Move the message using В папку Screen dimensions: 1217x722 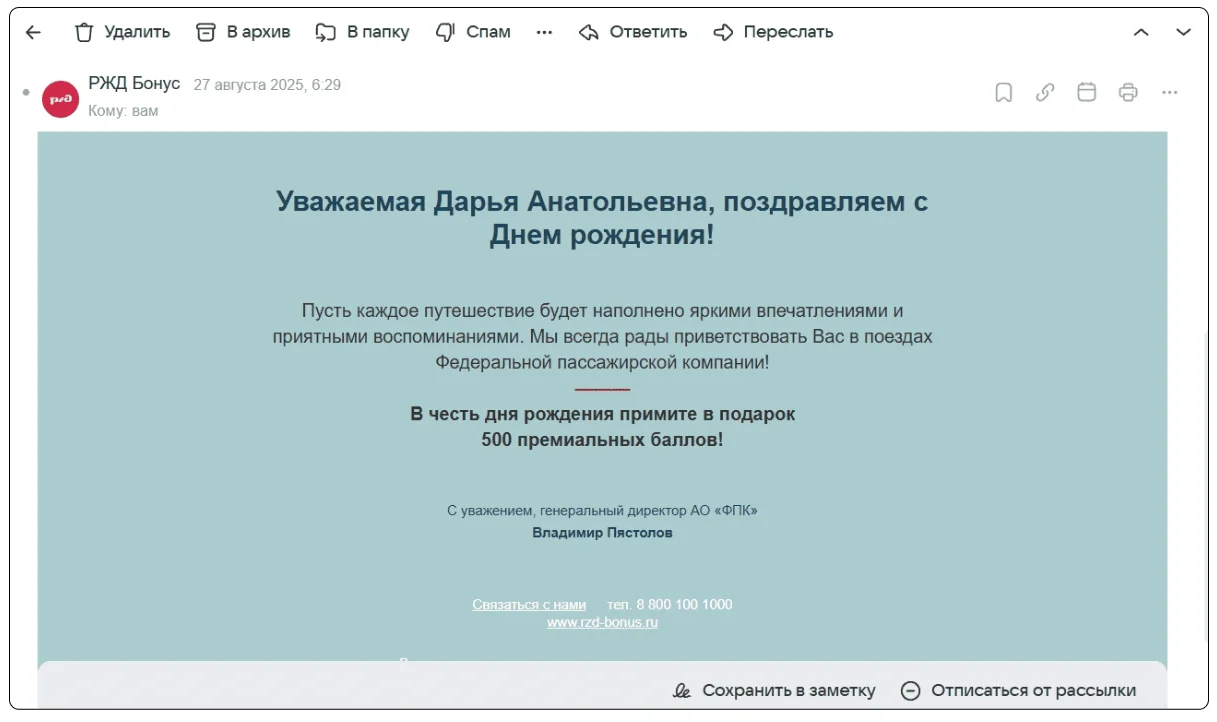coord(362,32)
